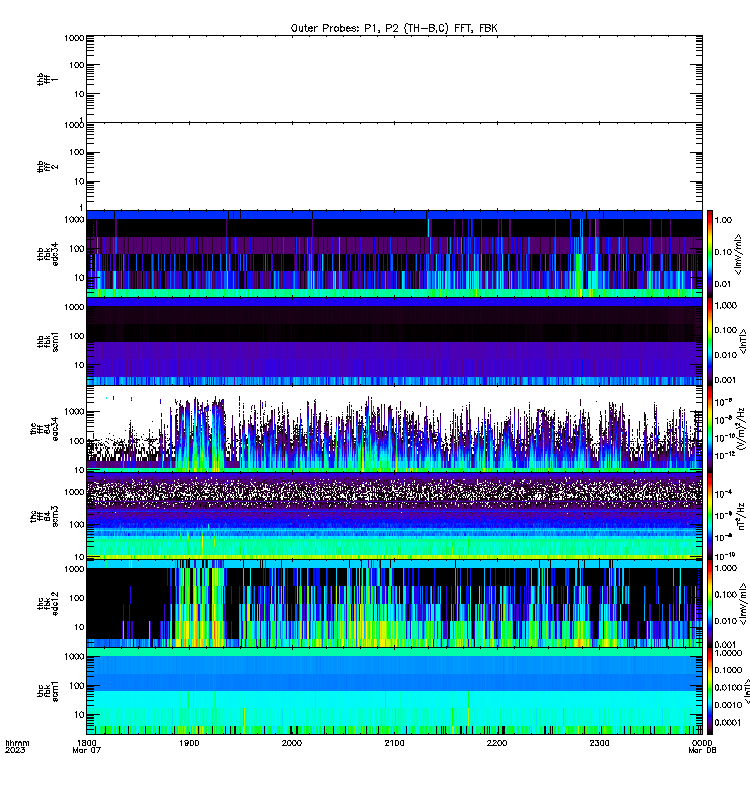Click the color bar beside the thb fbk scm1 panel
This screenshot has height=800, width=750.
710,341
